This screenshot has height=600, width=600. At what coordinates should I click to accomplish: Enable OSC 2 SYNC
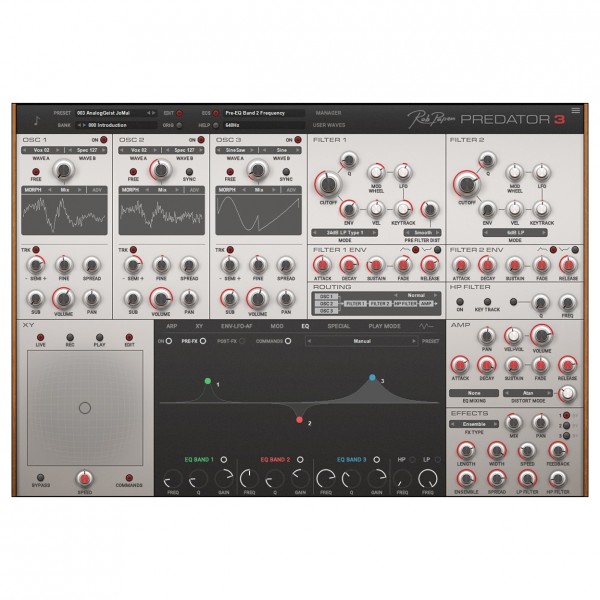[x=189, y=171]
